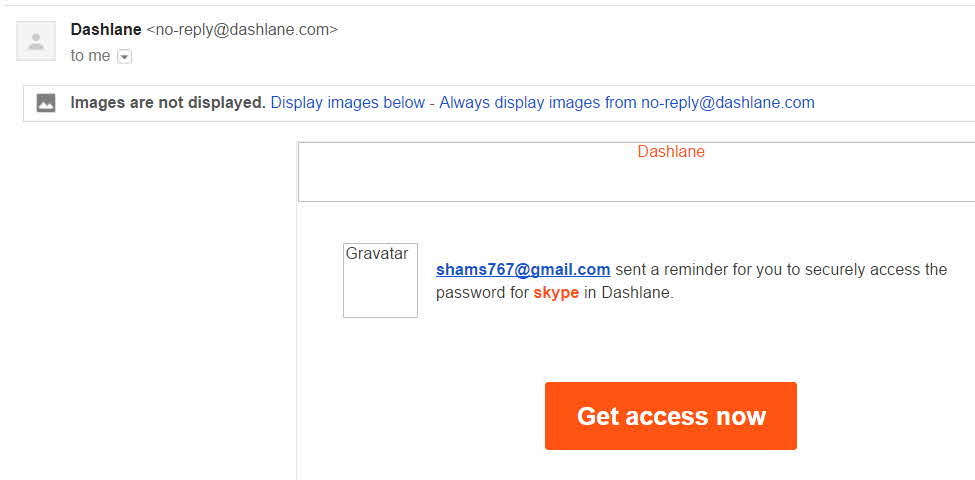Expand recipient details arrow beside "to me"
Image resolution: width=975 pixels, height=480 pixels.
tap(125, 57)
